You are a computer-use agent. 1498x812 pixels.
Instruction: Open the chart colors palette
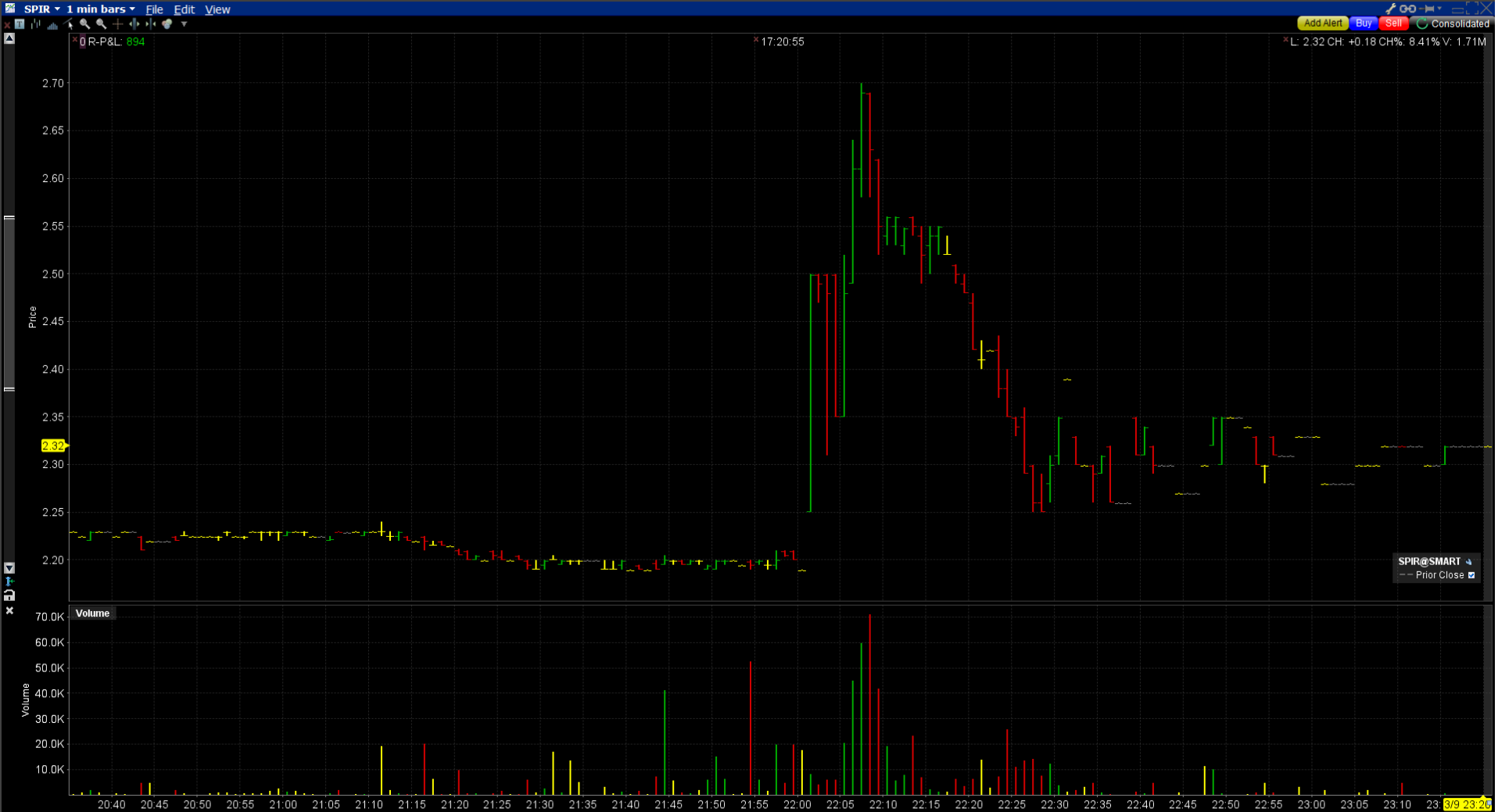click(167, 24)
